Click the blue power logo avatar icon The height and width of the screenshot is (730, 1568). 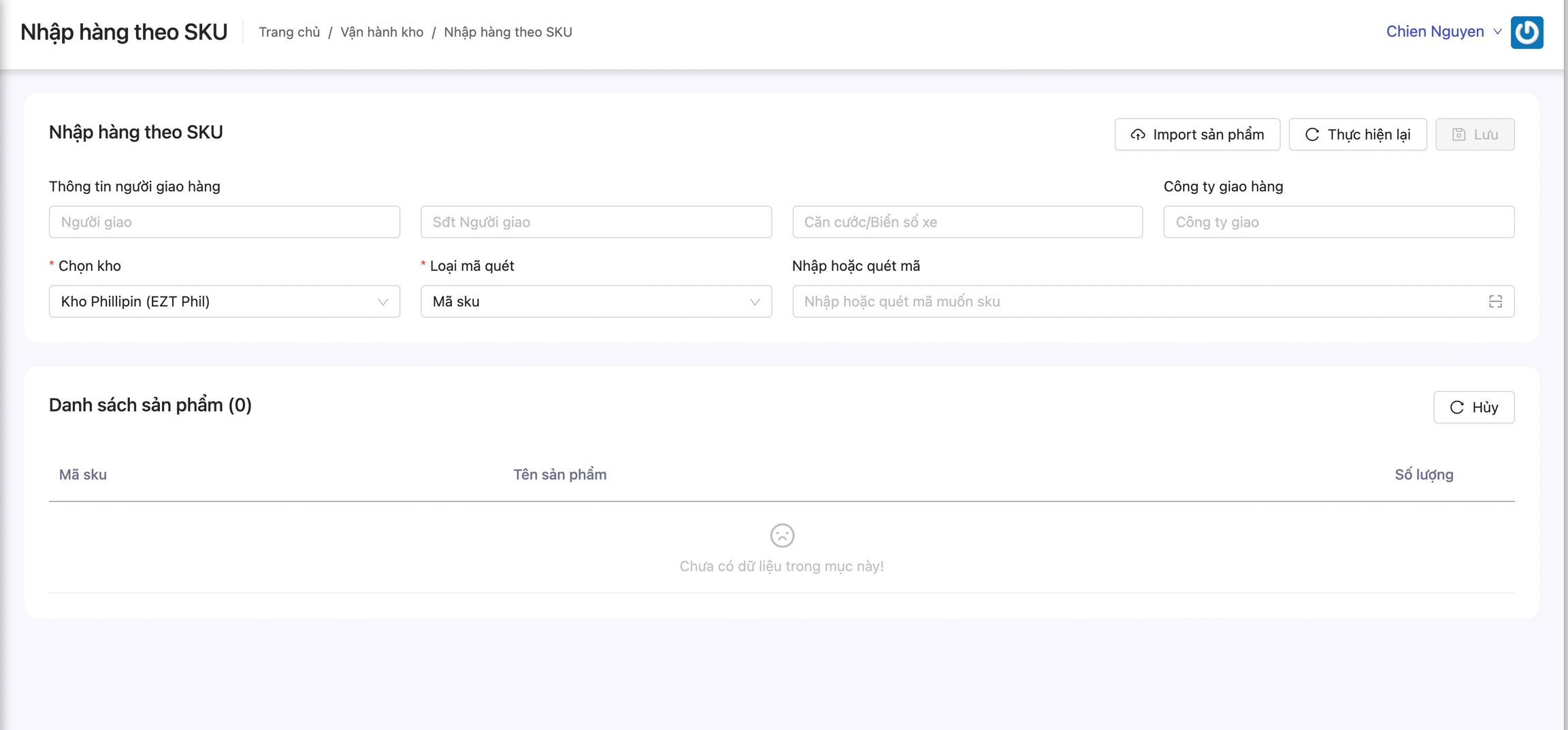pyautogui.click(x=1526, y=32)
